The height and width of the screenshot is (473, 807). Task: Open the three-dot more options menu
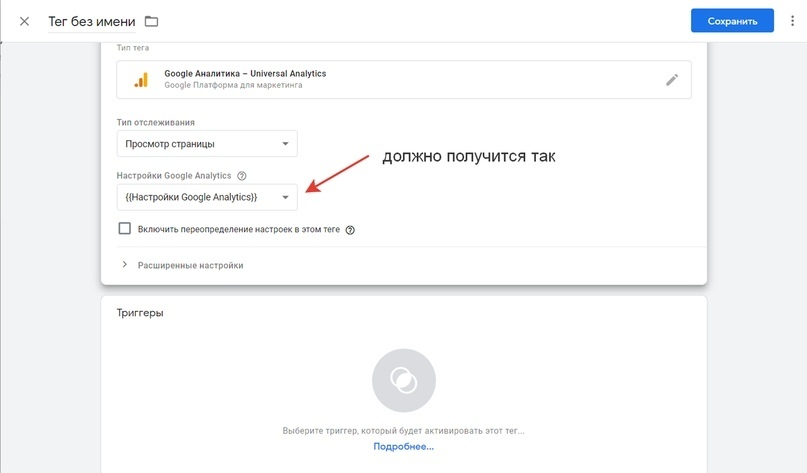click(x=792, y=21)
